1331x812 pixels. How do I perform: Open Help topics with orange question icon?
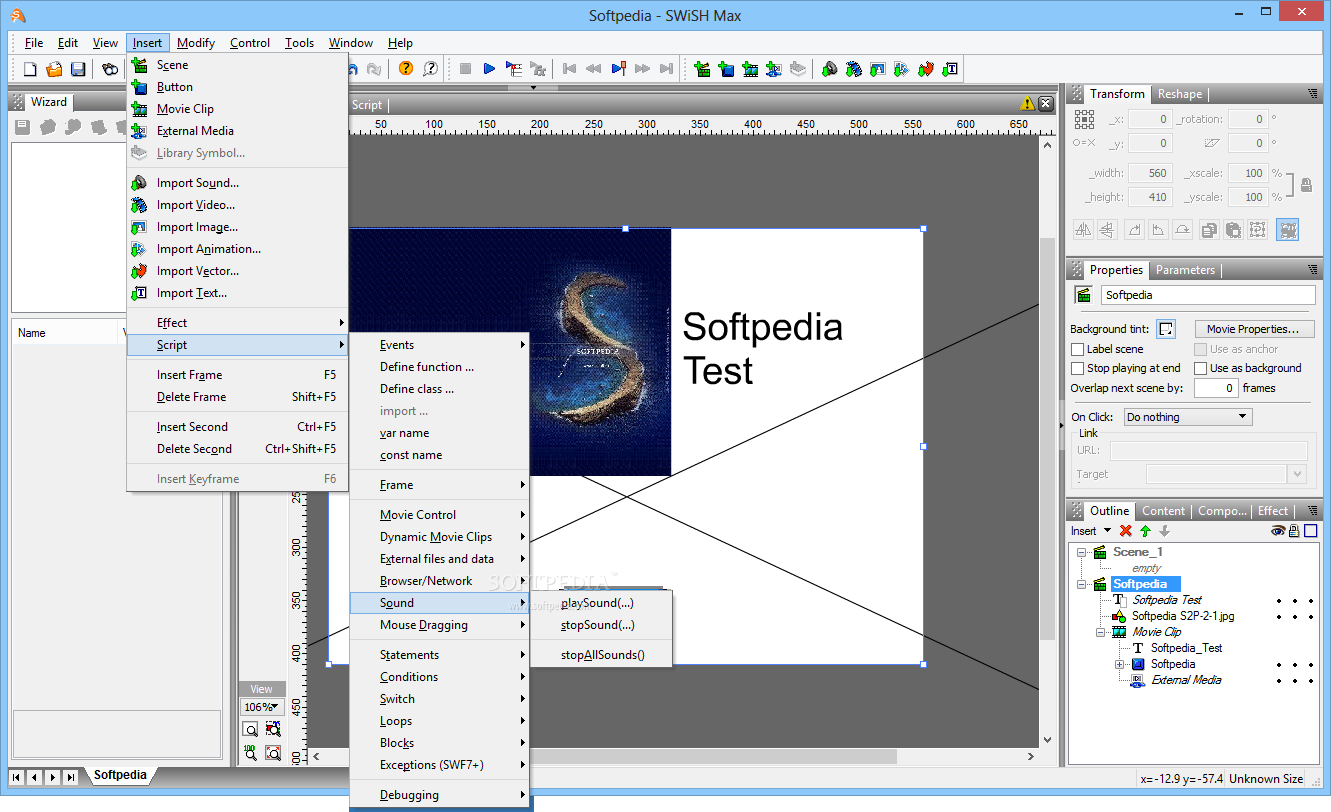point(405,69)
